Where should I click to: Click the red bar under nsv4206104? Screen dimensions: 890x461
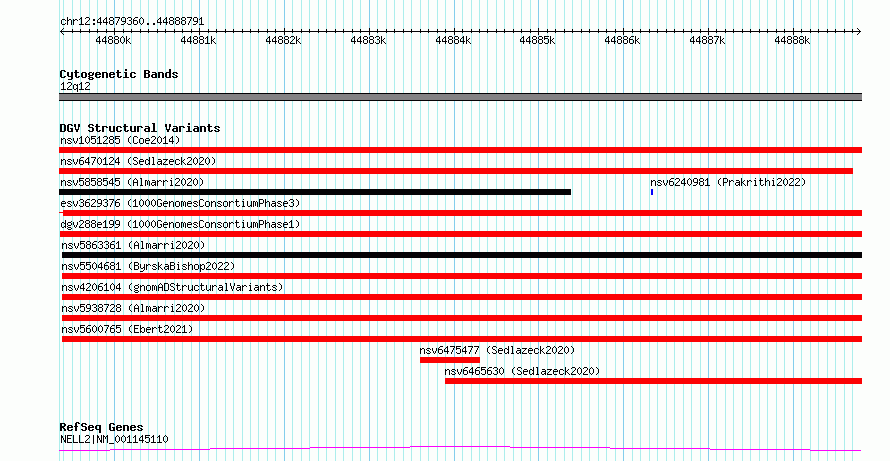pyautogui.click(x=462, y=297)
